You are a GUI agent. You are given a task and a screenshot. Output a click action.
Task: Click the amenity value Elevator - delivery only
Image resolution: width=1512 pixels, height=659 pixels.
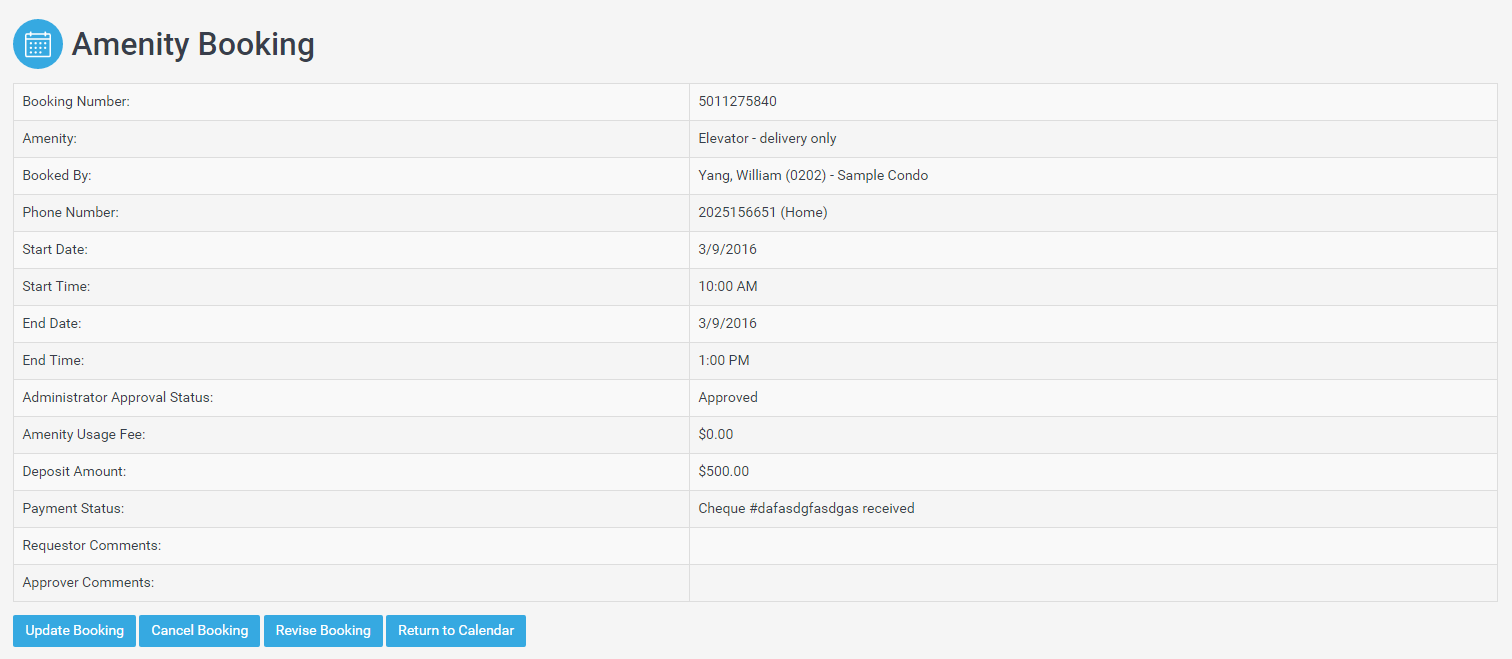click(767, 138)
